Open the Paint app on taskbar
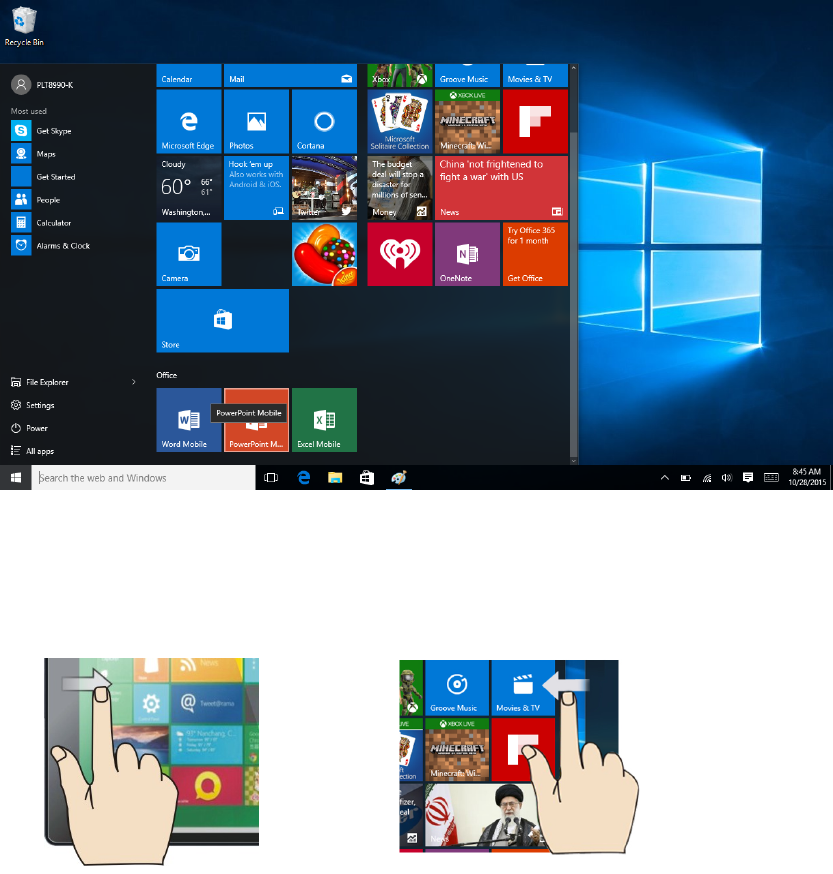The height and width of the screenshot is (874, 833). pos(399,478)
